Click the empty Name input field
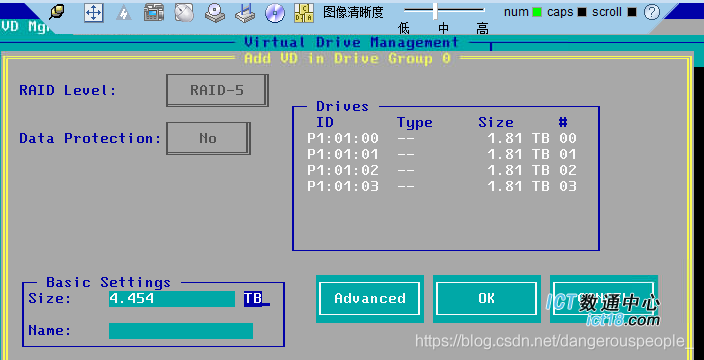Image resolution: width=704 pixels, height=360 pixels. click(181, 331)
